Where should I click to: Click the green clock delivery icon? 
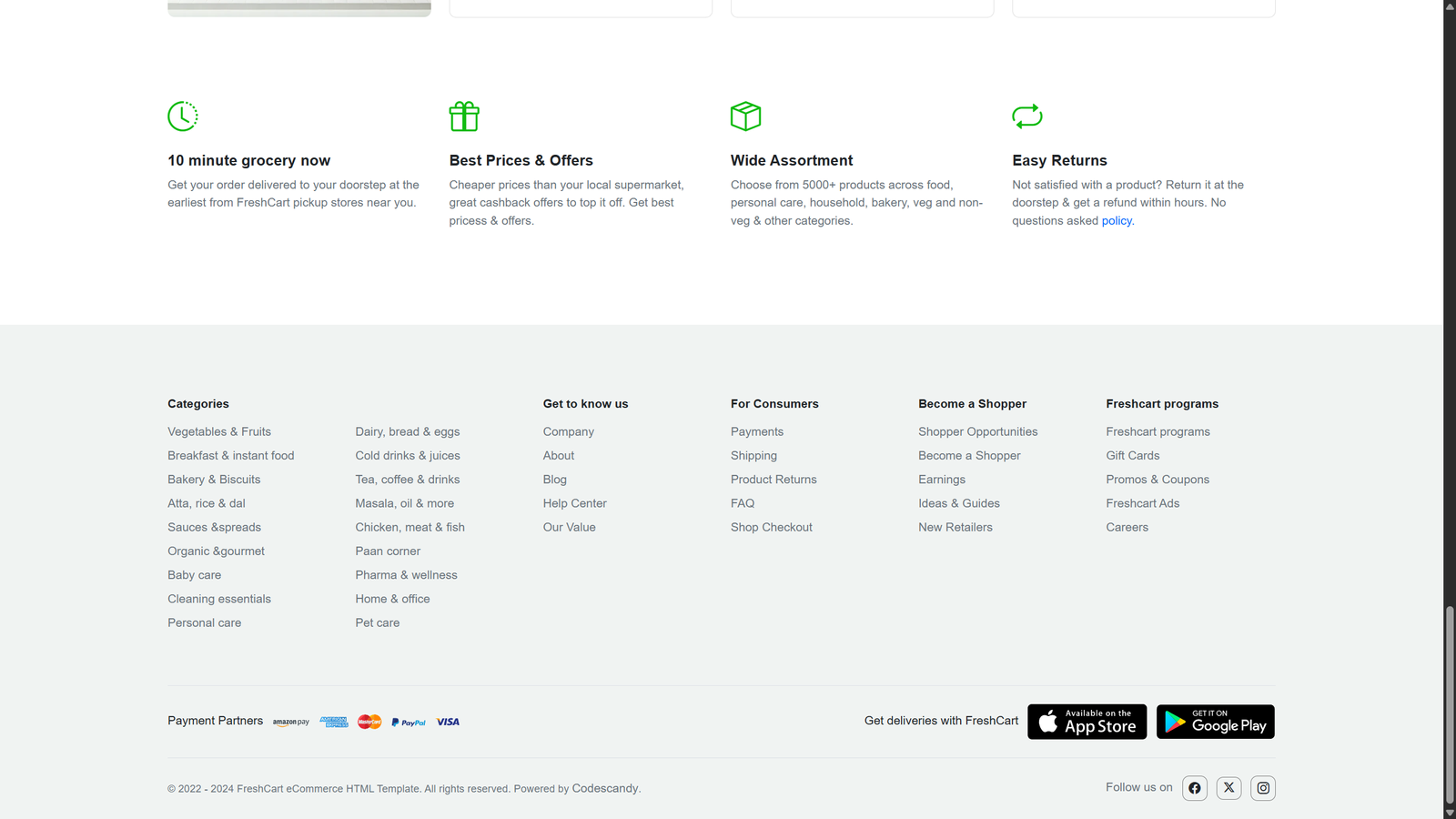[183, 116]
